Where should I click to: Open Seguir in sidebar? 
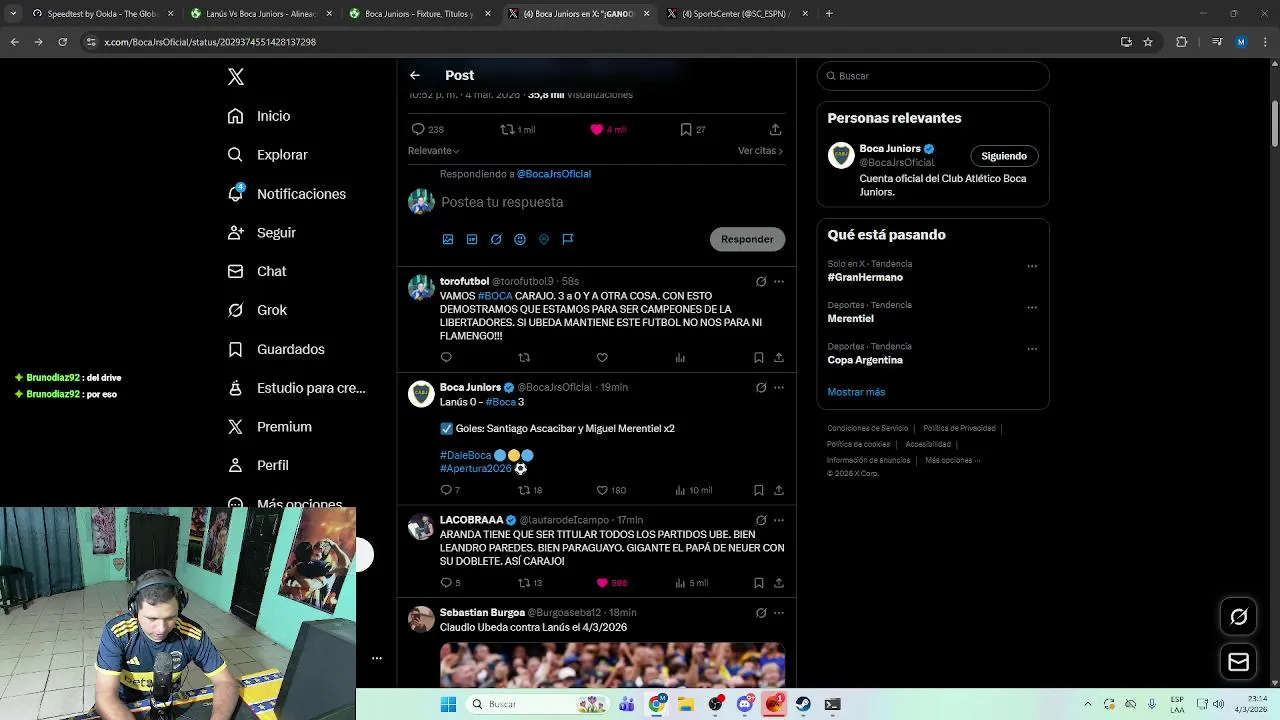[x=261, y=232]
